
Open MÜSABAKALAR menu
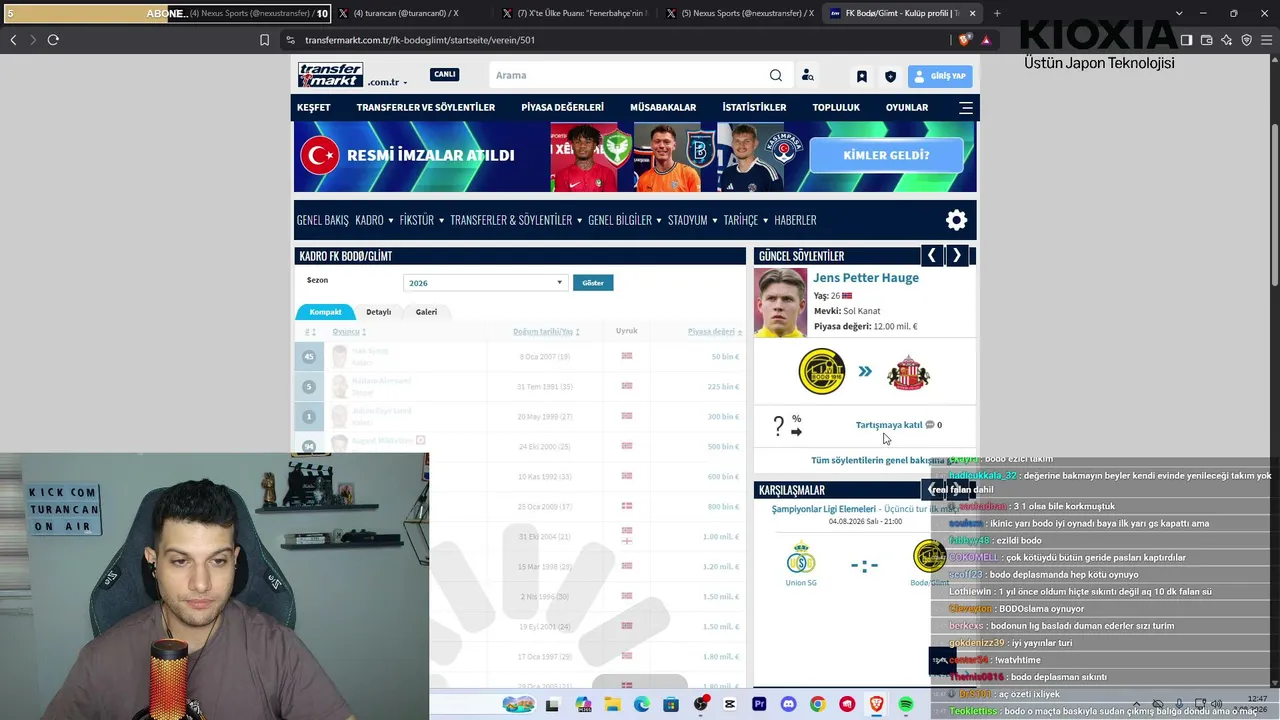(x=663, y=108)
